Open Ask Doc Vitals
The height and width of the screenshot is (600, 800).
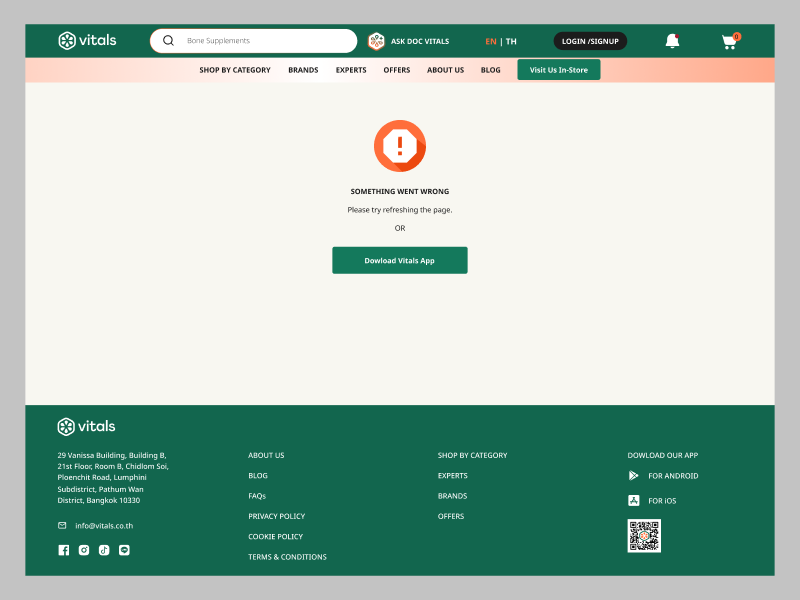pyautogui.click(x=420, y=41)
